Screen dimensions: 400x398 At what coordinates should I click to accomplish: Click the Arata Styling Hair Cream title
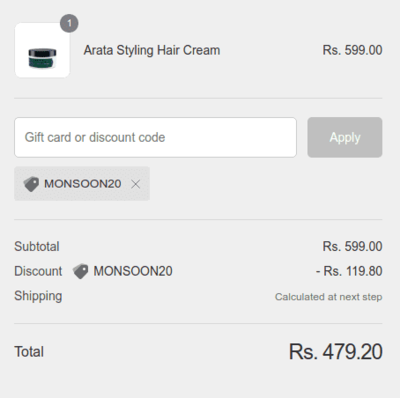tap(152, 50)
